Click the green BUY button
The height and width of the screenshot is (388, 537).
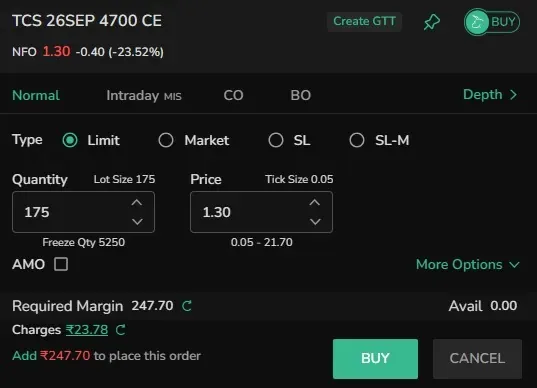coord(375,359)
